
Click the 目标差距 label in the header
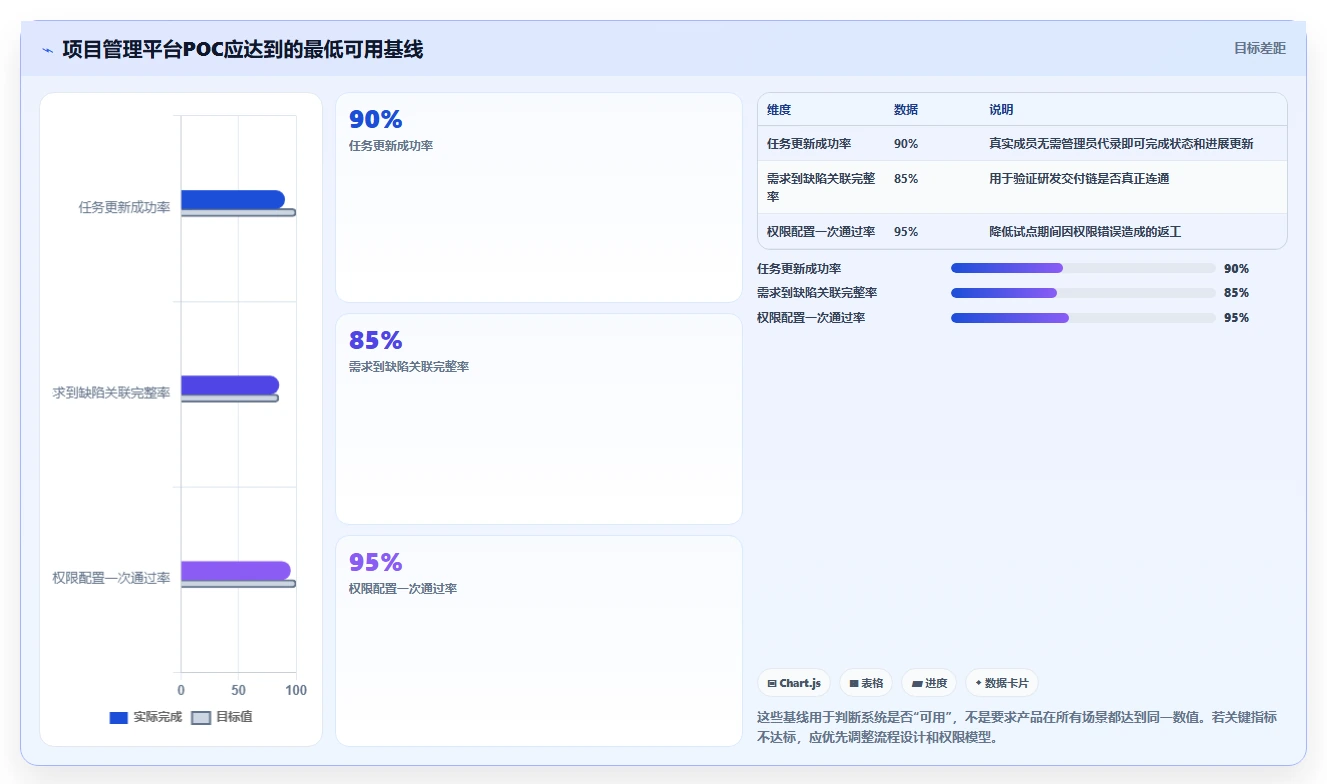click(x=1259, y=48)
